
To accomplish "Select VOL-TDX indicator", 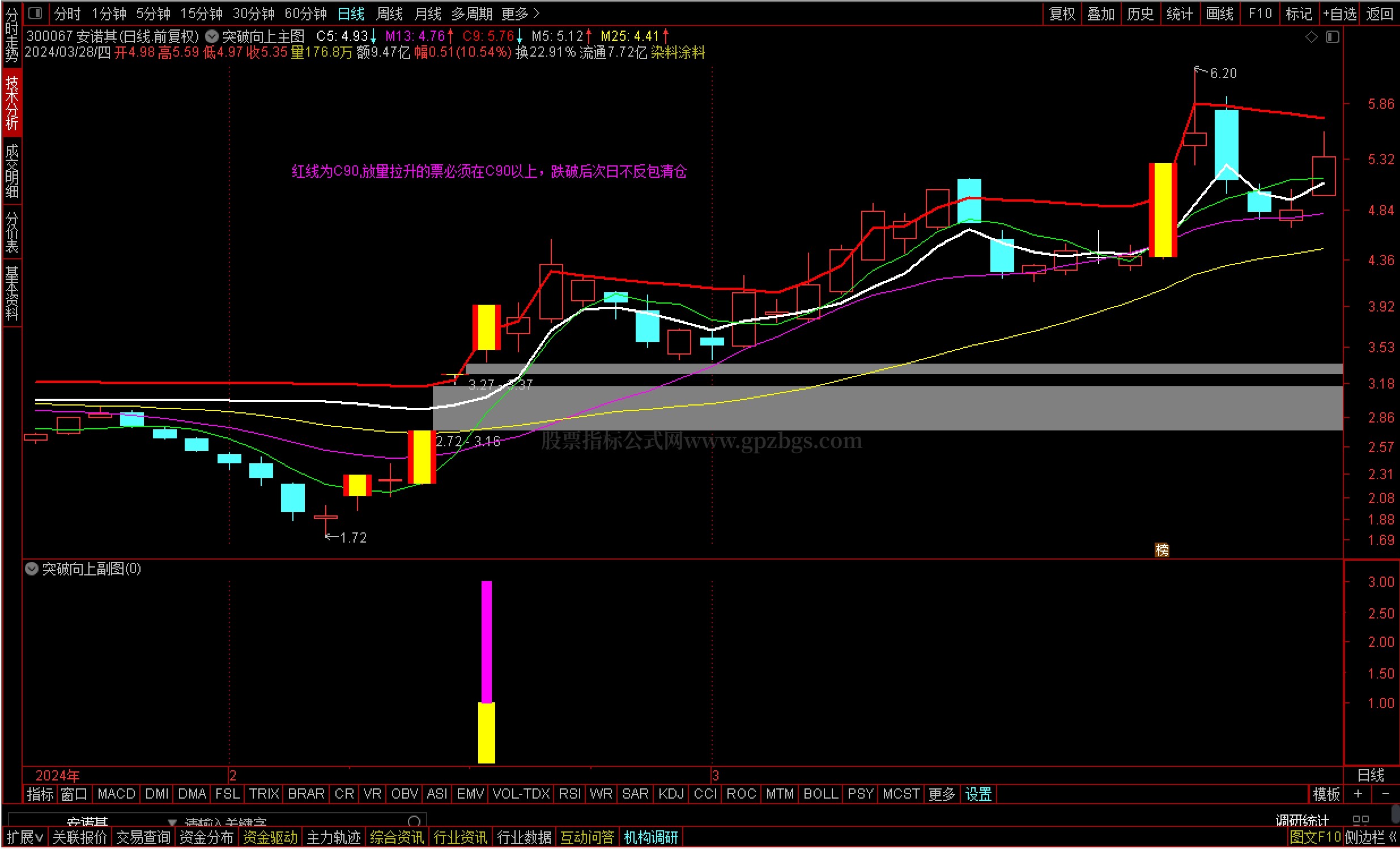I will (521, 794).
